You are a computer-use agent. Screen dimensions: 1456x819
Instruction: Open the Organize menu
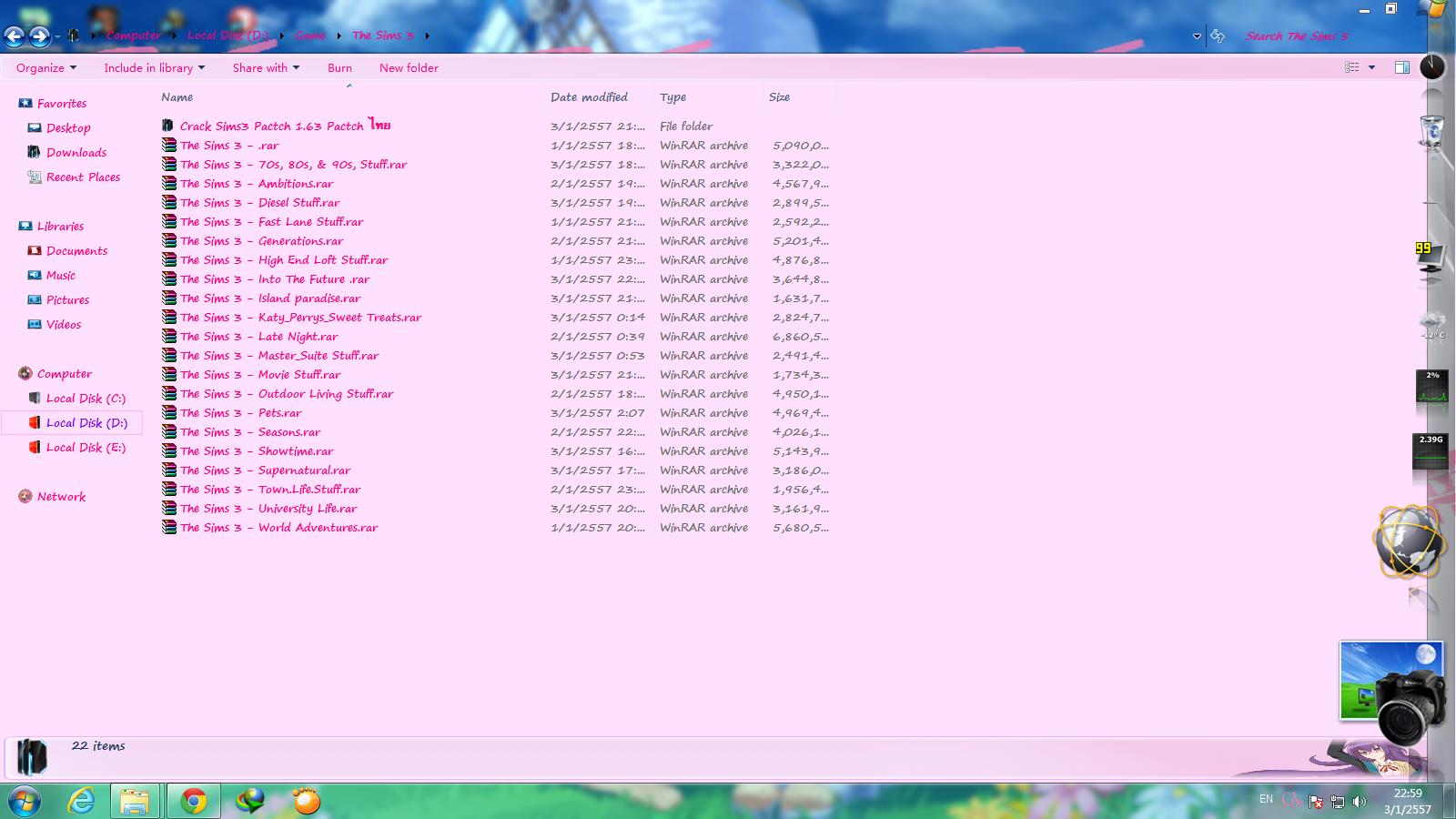point(46,67)
